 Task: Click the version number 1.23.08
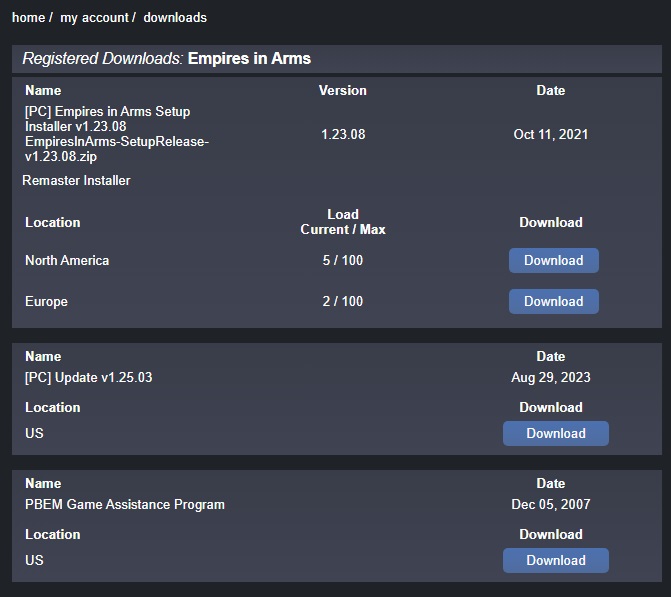point(343,134)
